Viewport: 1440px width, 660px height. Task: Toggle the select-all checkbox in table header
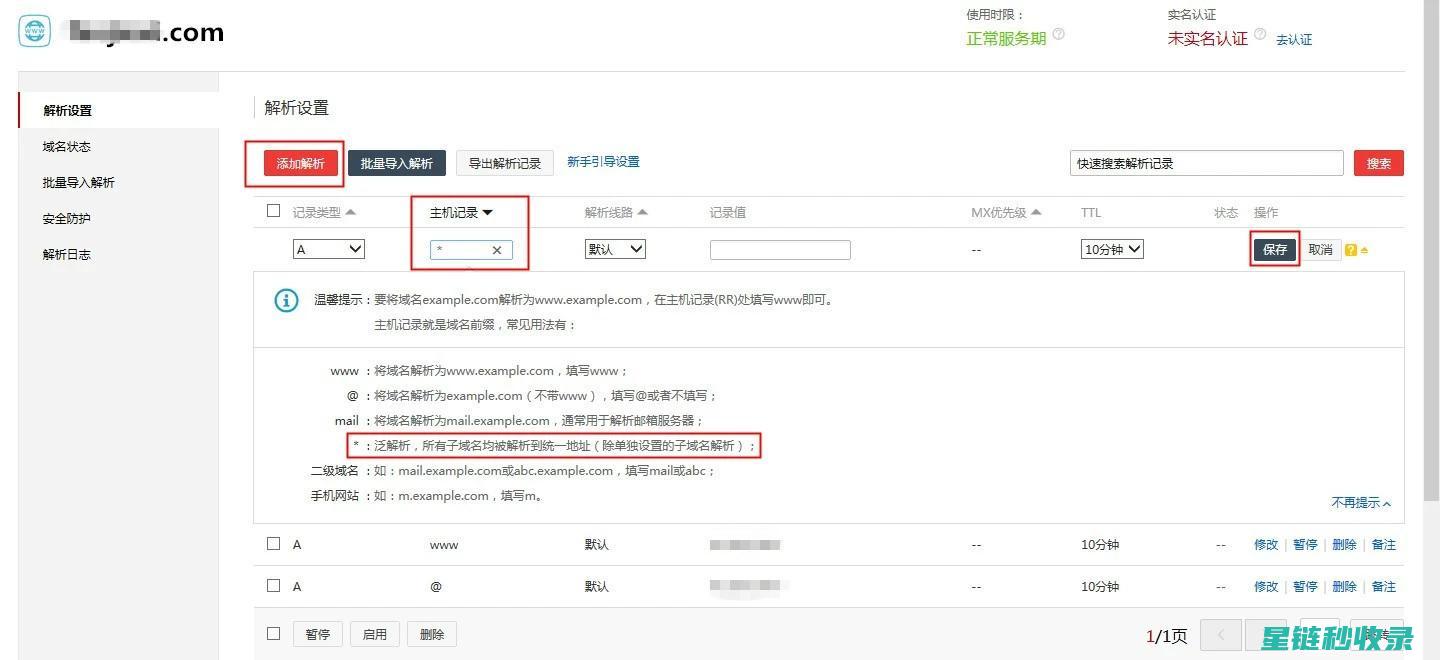[x=274, y=211]
